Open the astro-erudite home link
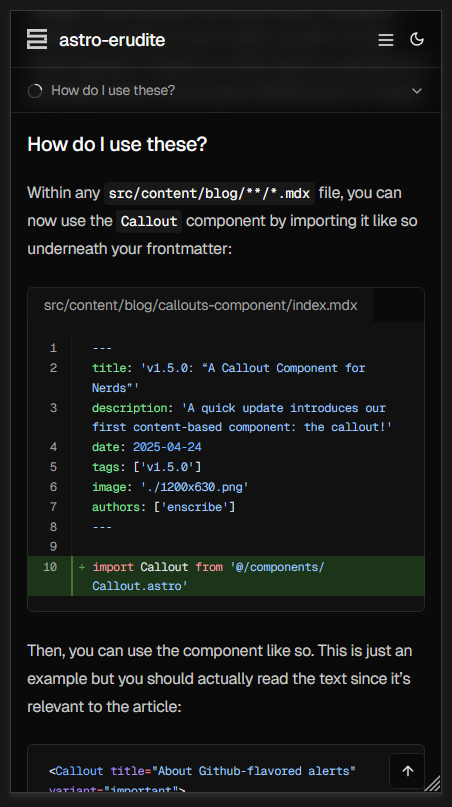 [96, 40]
